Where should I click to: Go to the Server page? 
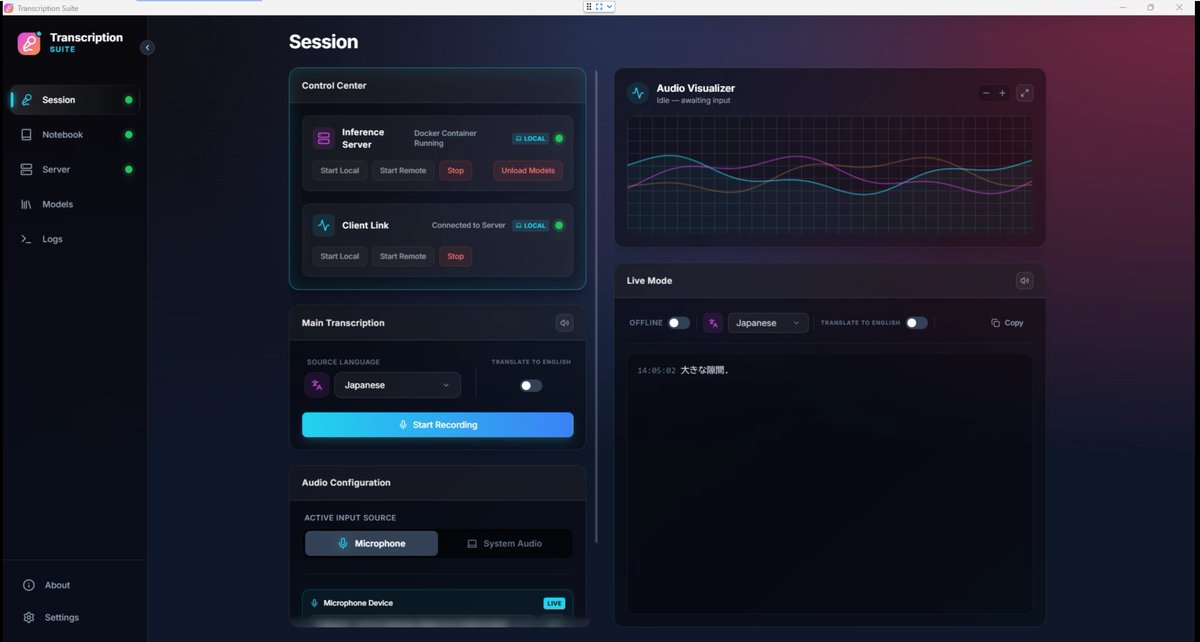74,170
